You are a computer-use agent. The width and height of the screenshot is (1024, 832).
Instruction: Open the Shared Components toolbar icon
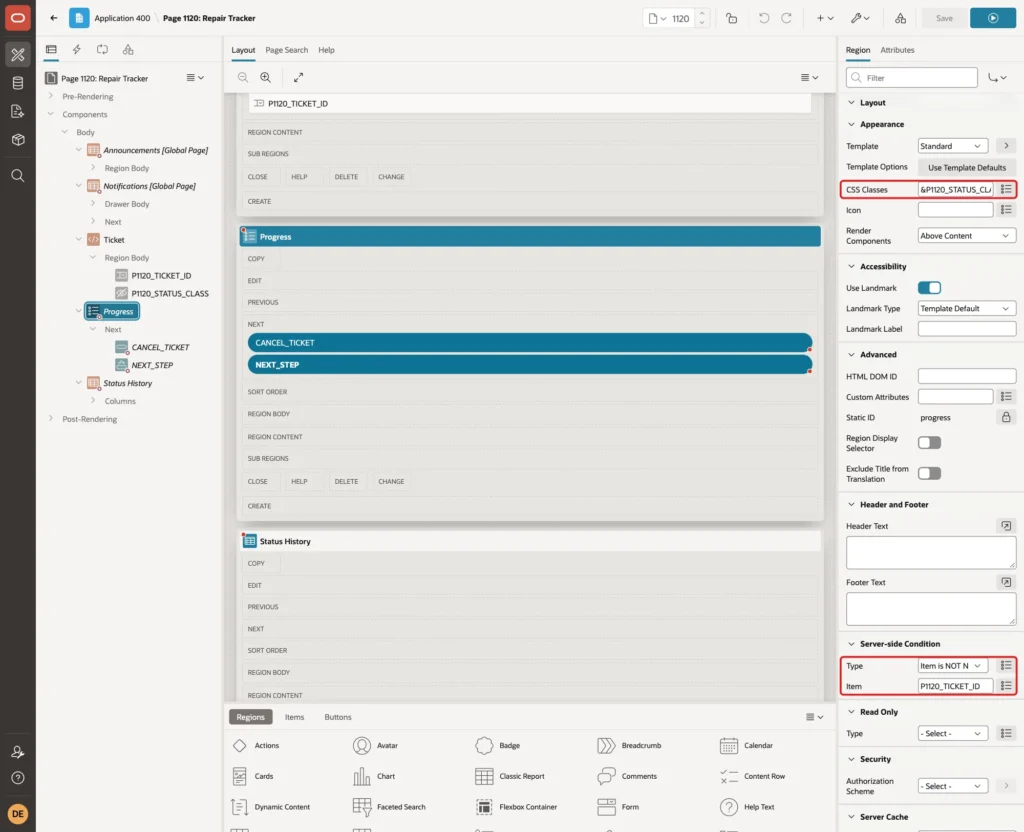900,18
